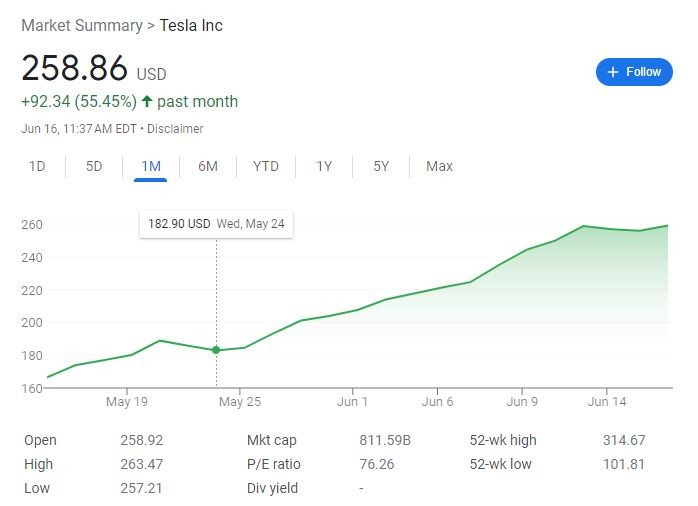The height and width of the screenshot is (506, 698).
Task: Open the Market Summary breadcrumb link
Action: [81, 25]
